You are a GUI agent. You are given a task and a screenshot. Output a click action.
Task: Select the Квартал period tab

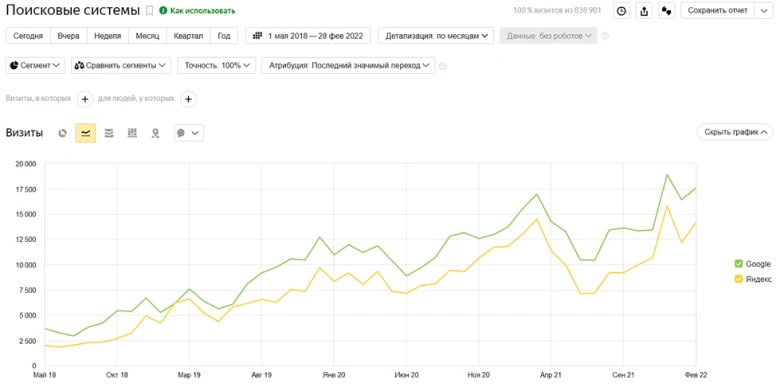pos(189,36)
